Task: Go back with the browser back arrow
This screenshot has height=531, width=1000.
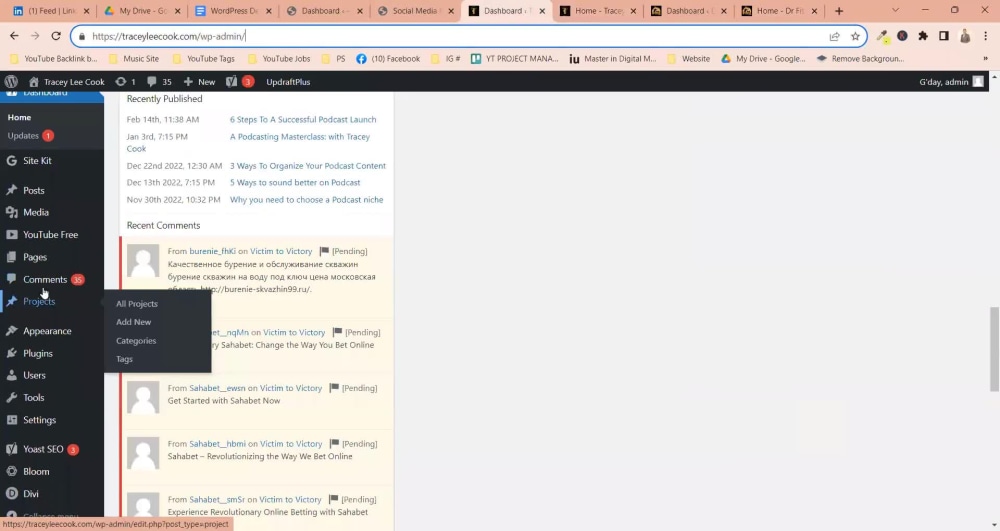Action: 14,36
